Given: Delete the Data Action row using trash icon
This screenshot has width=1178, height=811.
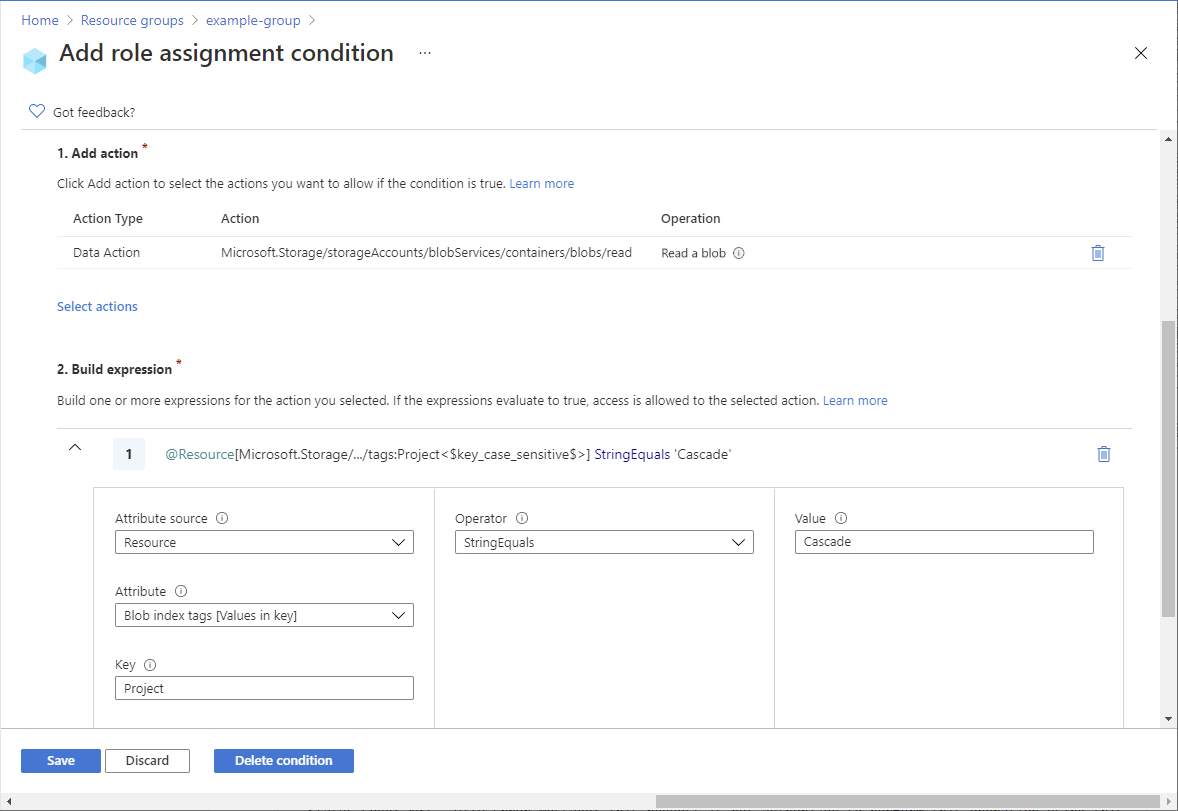Looking at the screenshot, I should 1098,253.
